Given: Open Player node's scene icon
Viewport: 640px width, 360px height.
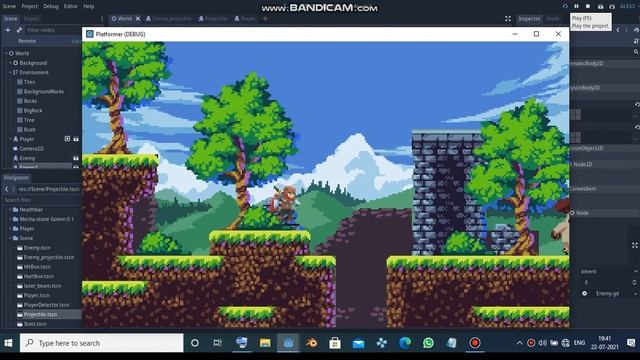Looking at the screenshot, I should click(x=76, y=139).
